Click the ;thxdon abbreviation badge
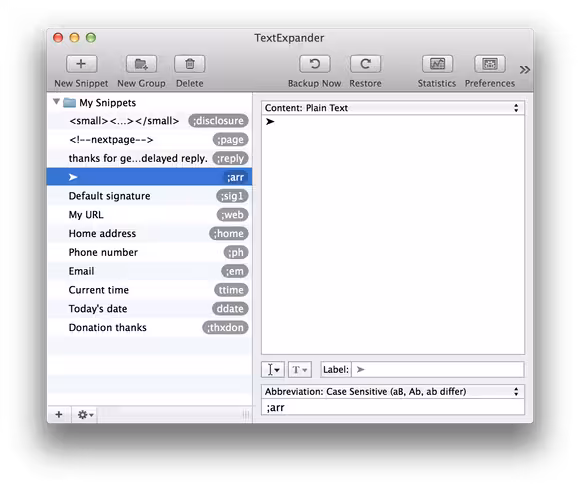This screenshot has height=488, width=580. (226, 328)
